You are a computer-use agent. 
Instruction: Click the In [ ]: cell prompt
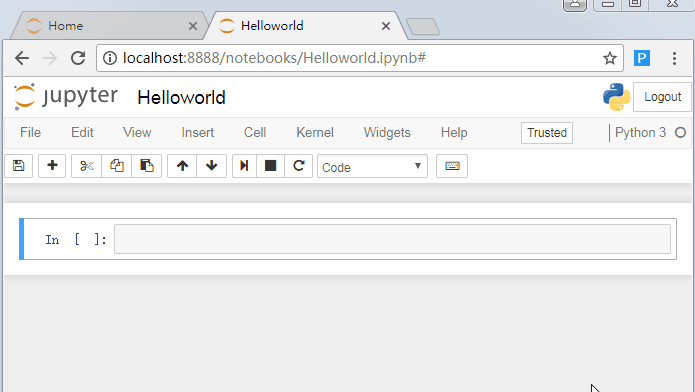pyautogui.click(x=76, y=240)
